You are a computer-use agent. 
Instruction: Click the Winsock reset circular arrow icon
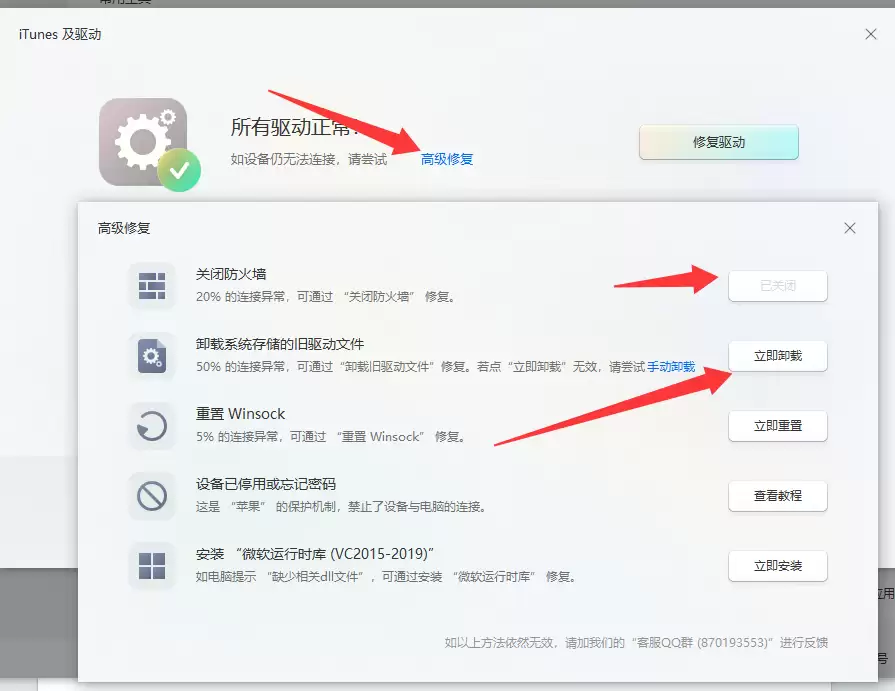click(x=152, y=426)
